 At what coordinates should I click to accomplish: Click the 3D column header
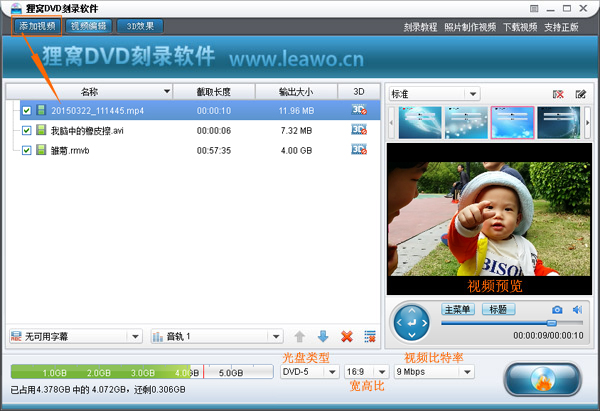[359, 92]
